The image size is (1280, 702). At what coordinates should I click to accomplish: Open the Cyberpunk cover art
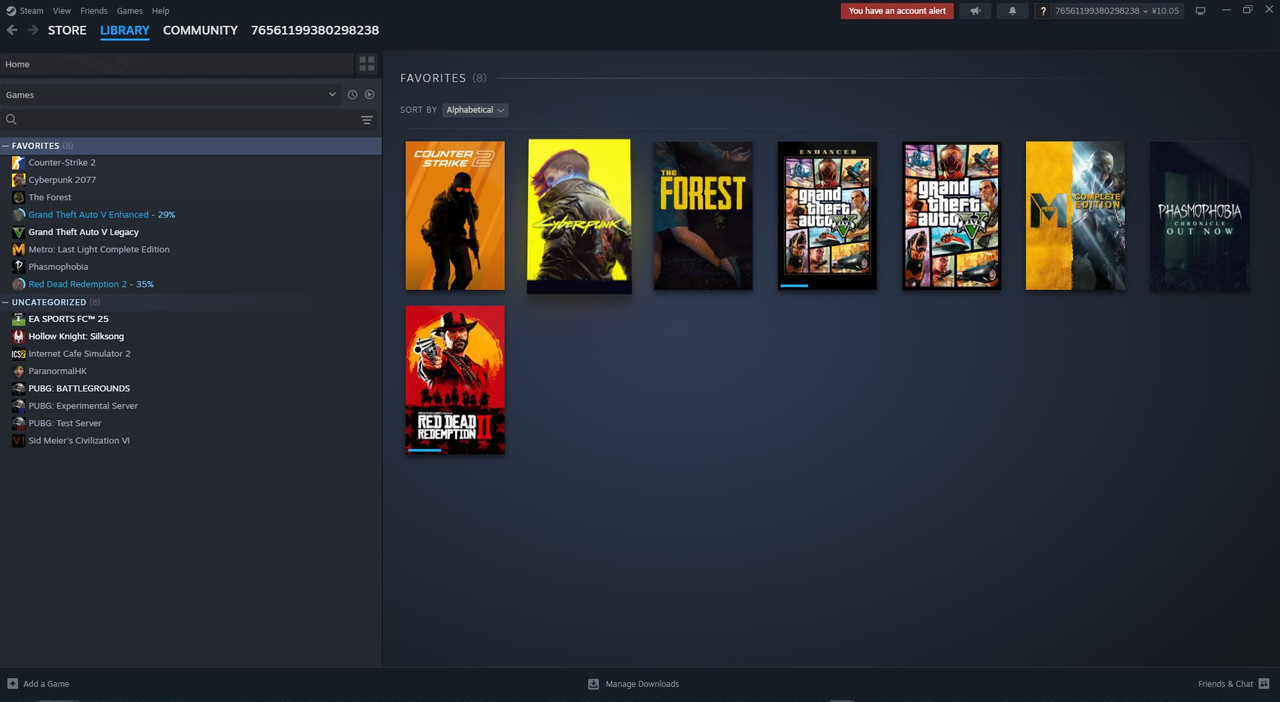pos(579,216)
